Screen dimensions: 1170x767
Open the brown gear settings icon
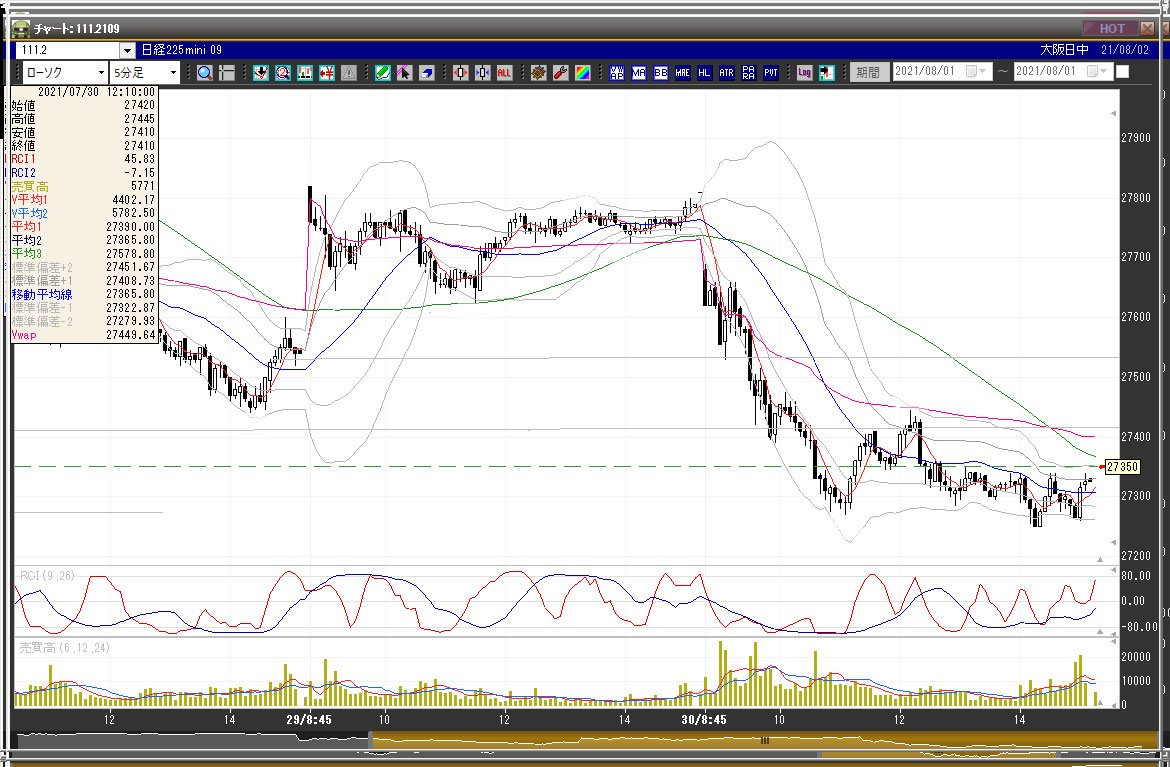pyautogui.click(x=538, y=72)
